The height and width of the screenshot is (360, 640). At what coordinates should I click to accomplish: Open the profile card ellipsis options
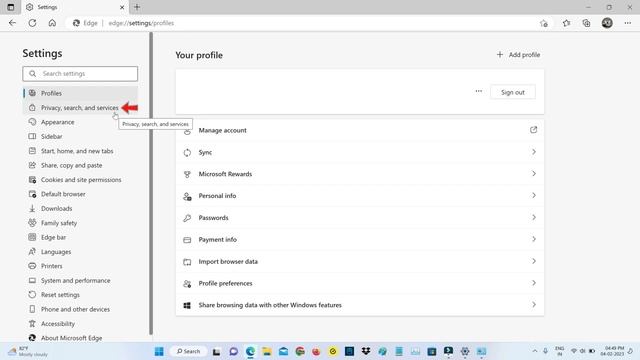[479, 91]
